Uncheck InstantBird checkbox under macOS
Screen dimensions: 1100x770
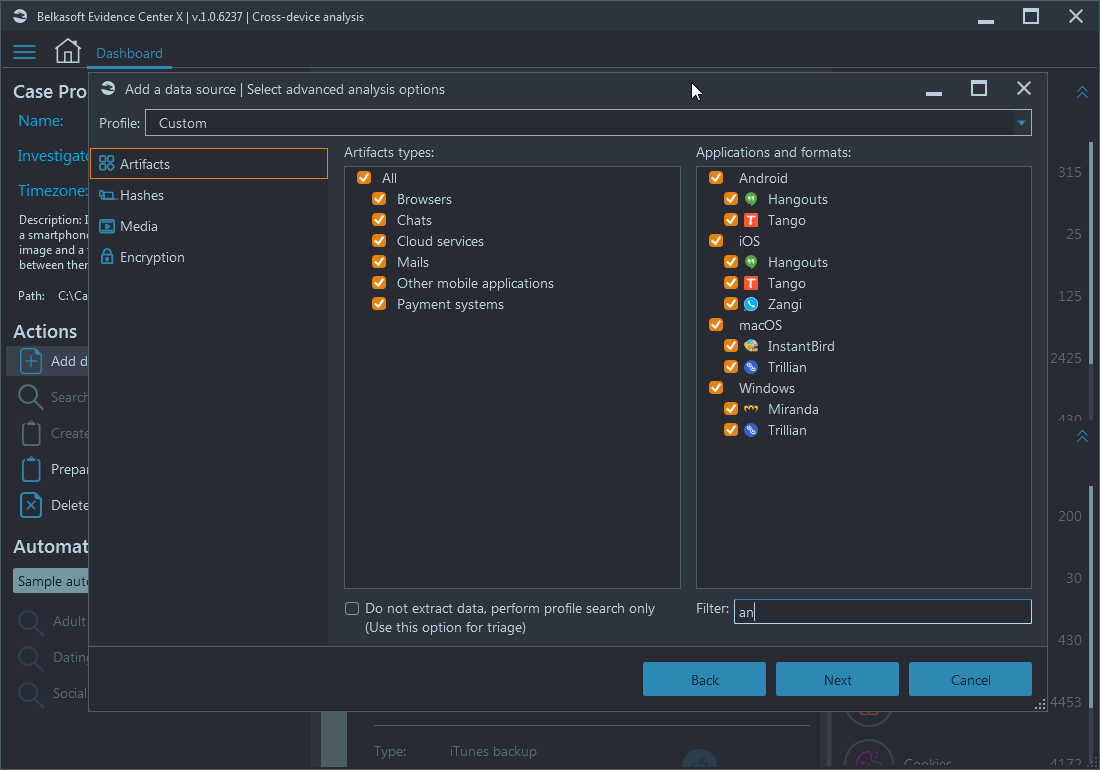[730, 346]
